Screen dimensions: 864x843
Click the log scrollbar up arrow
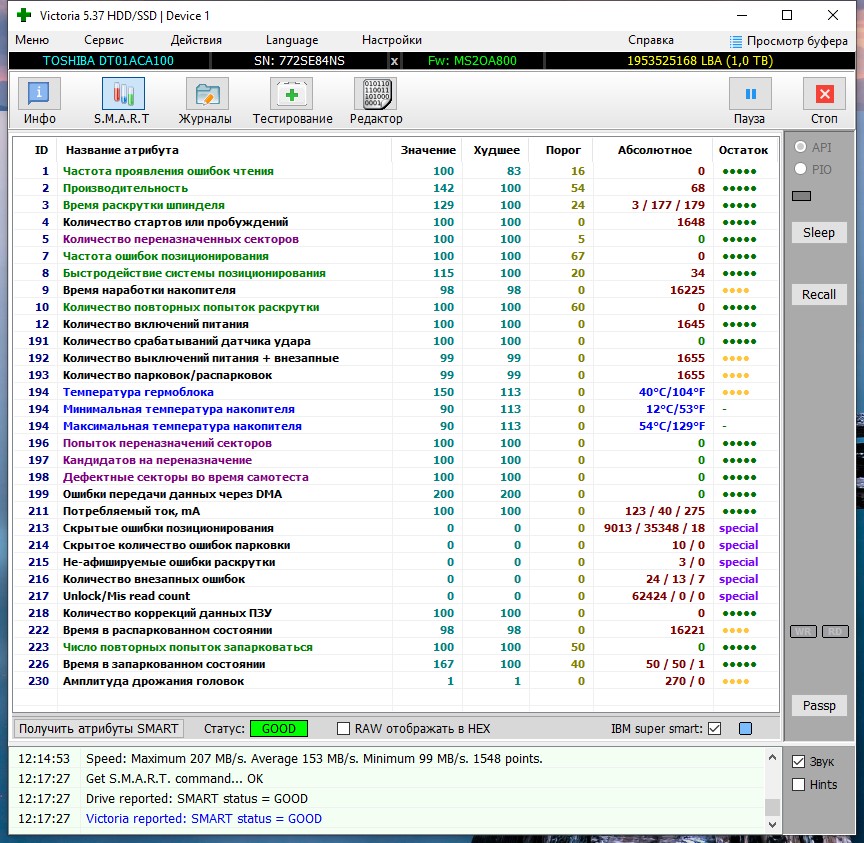click(773, 758)
